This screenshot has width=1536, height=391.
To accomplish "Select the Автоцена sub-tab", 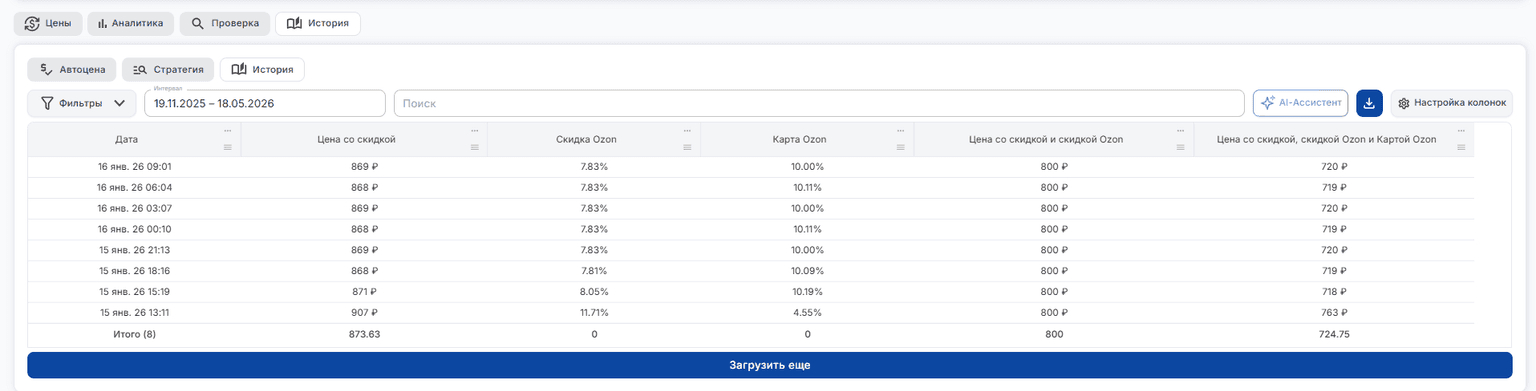I will (72, 70).
